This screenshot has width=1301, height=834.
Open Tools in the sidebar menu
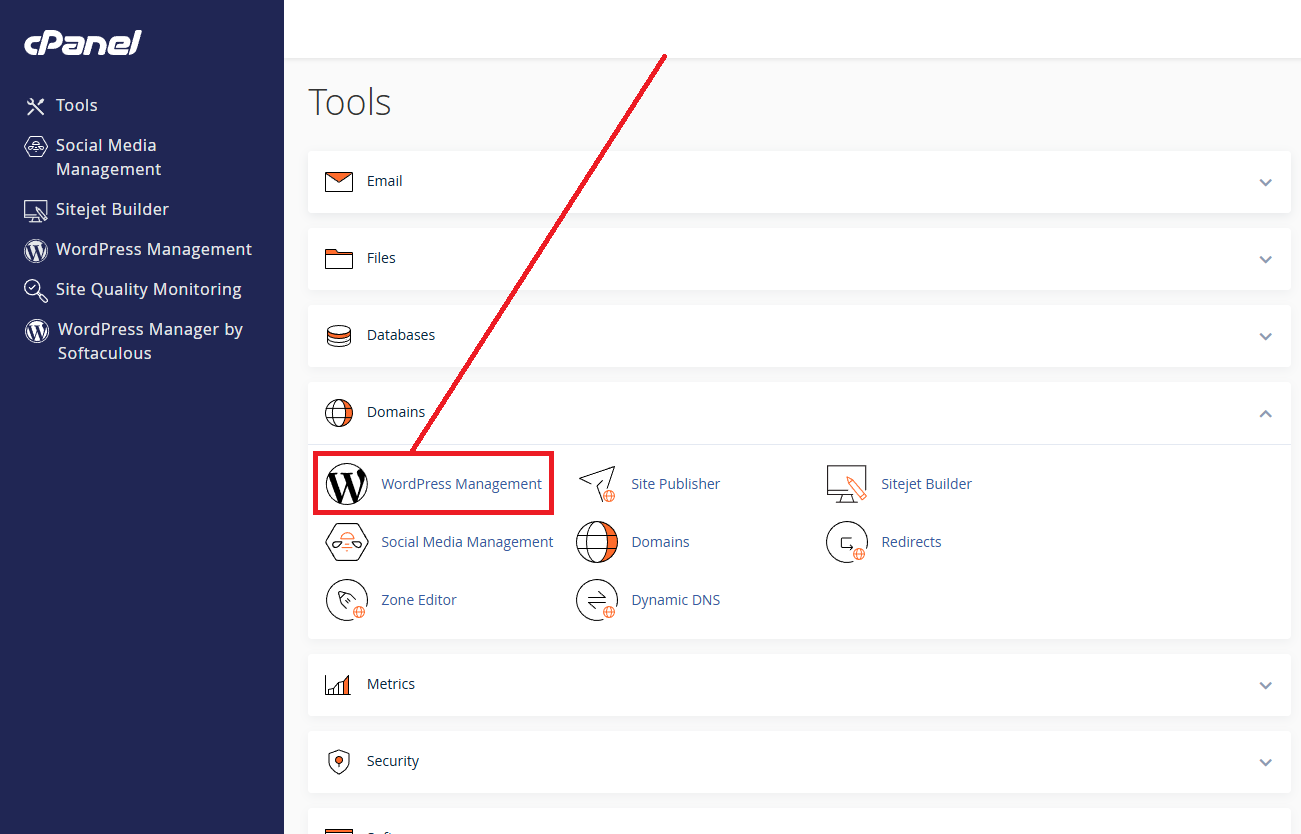[77, 106]
